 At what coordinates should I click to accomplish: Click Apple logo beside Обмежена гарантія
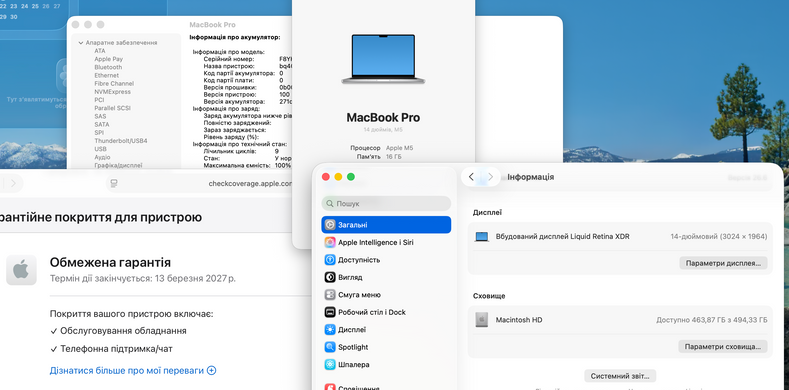(21, 270)
